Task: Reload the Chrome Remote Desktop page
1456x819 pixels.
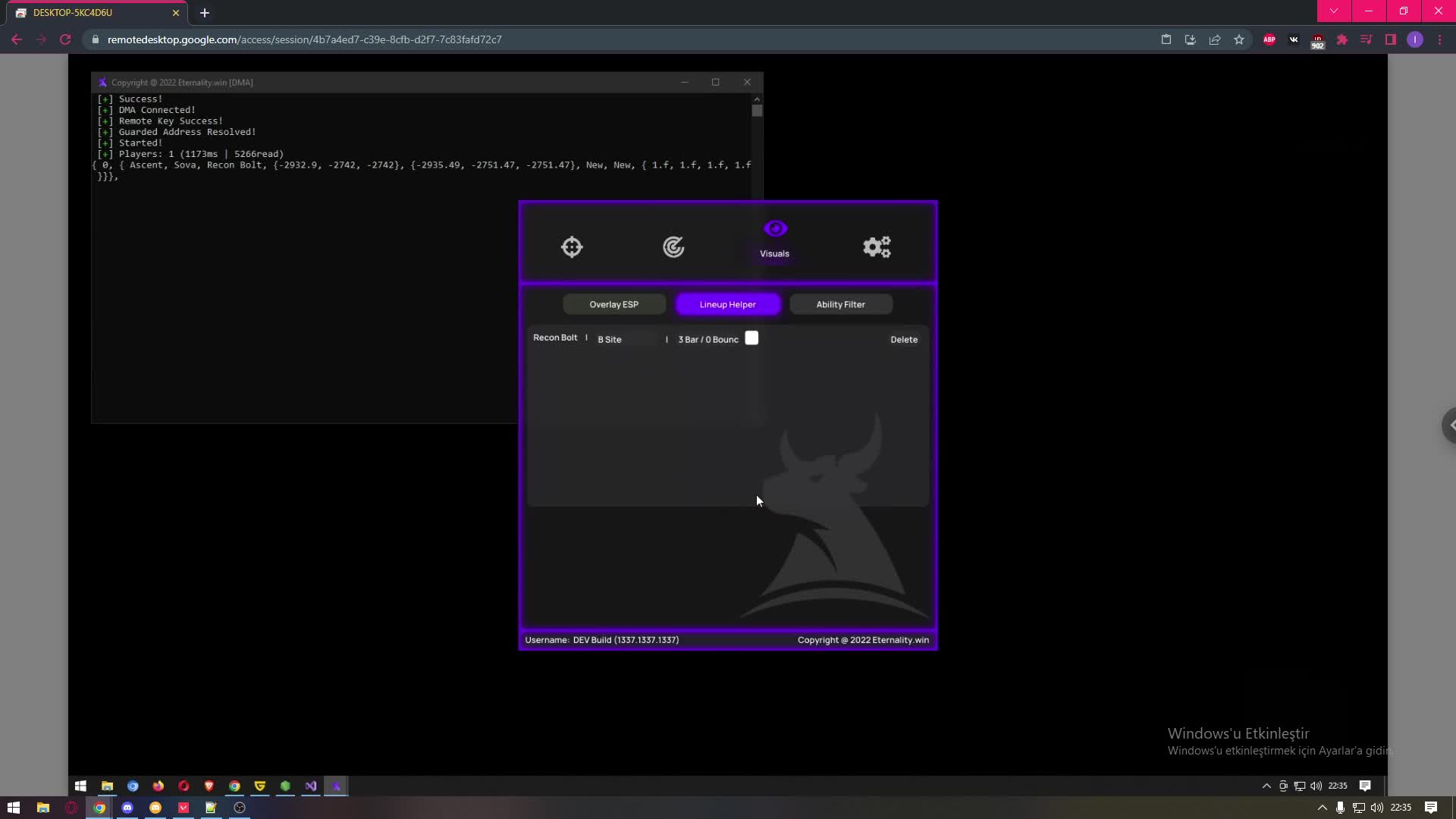Action: pos(65,39)
